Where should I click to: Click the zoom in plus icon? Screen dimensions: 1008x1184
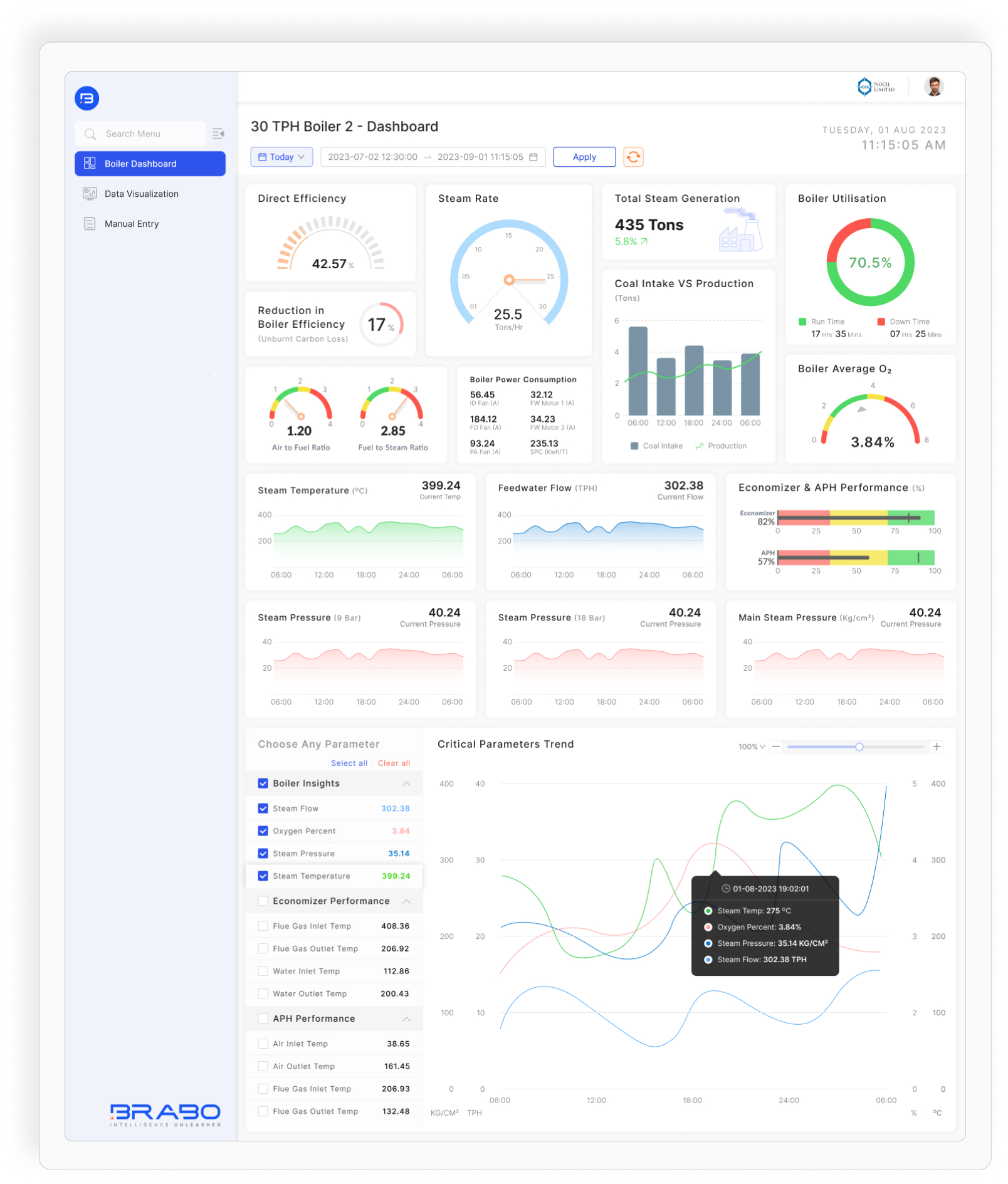coord(937,747)
